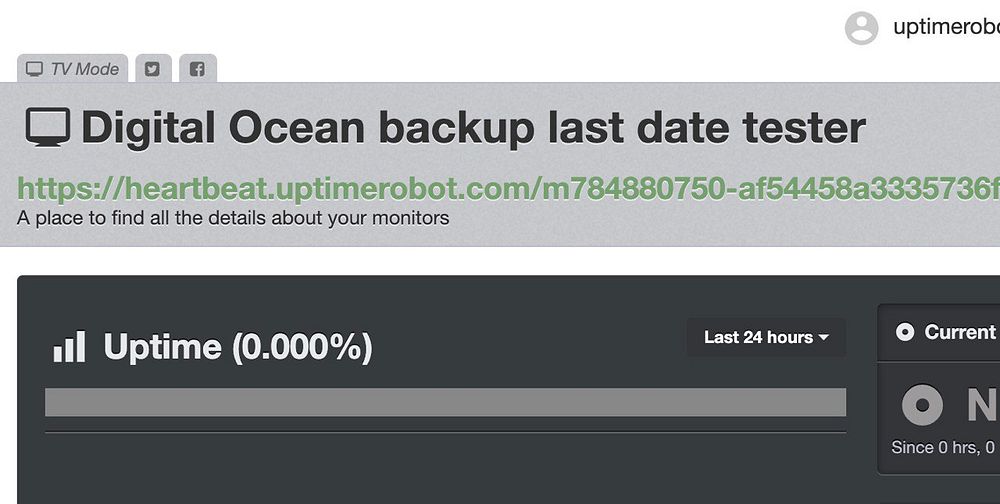Open the uptimerobot account name menu
Viewport: 1000px width, 504px height.
pyautogui.click(x=945, y=28)
